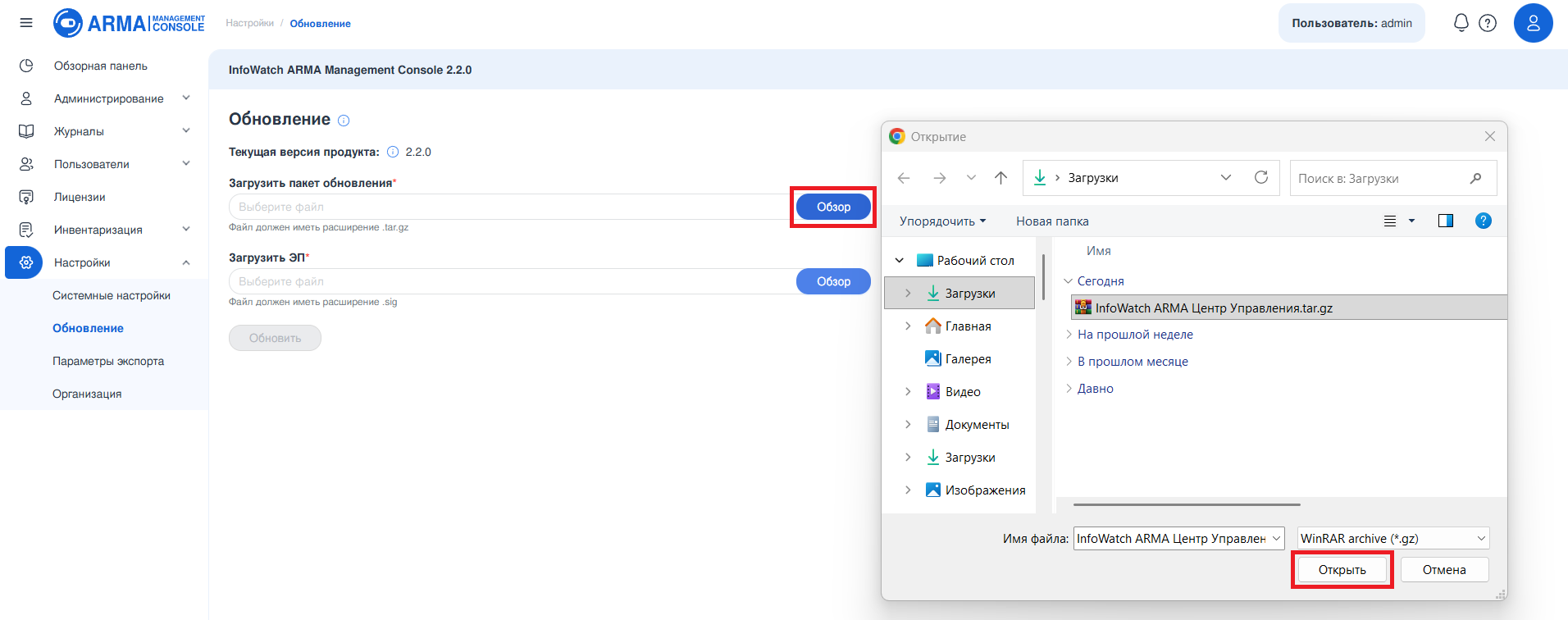Open Обновление submenu item

tap(88, 328)
